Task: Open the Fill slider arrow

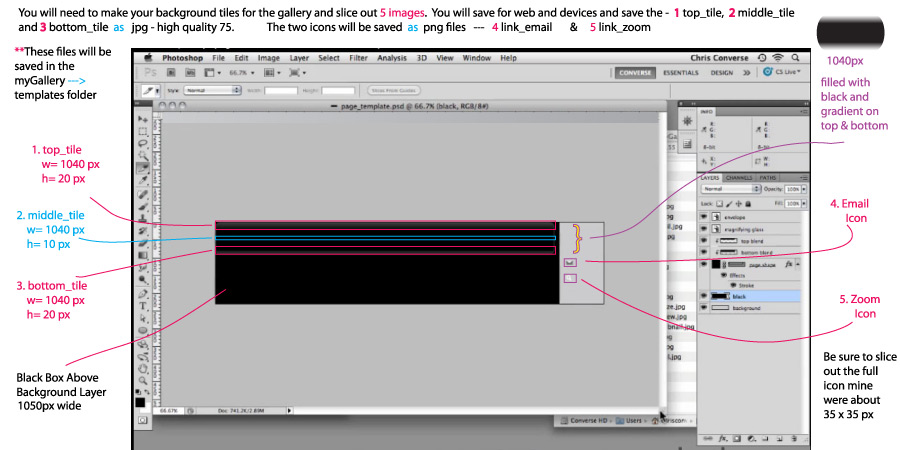Action: 803,204
